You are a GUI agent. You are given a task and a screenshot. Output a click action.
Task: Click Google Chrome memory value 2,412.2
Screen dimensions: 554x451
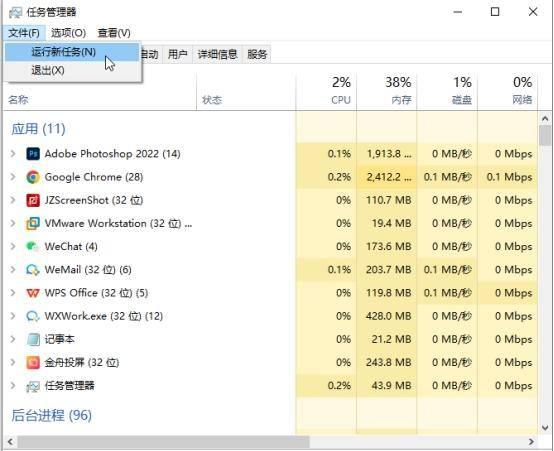click(x=389, y=177)
